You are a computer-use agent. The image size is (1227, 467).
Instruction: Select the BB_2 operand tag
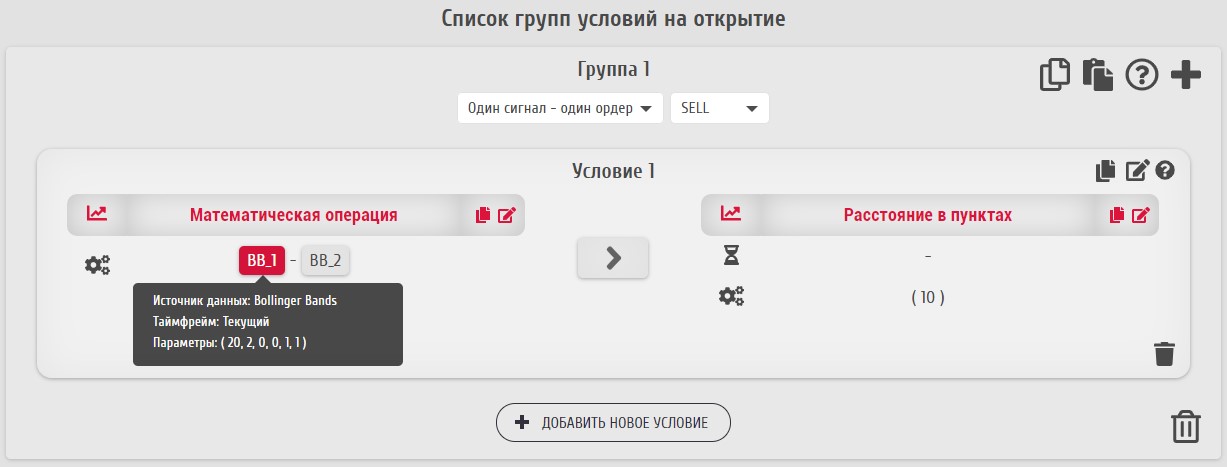pos(325,260)
